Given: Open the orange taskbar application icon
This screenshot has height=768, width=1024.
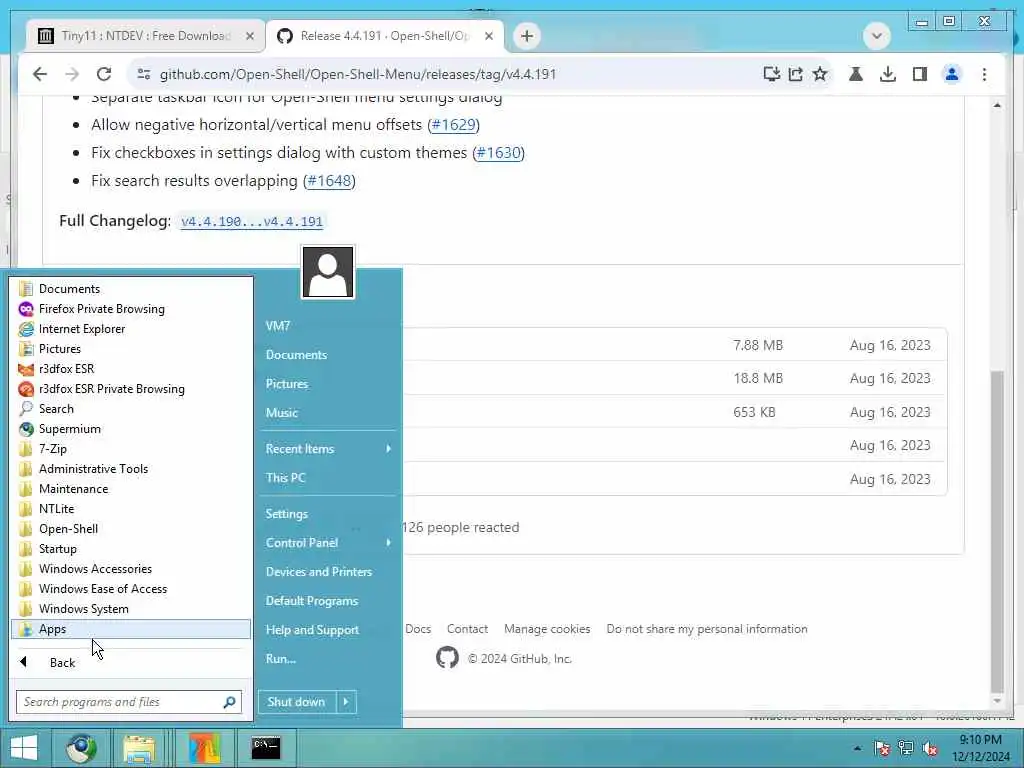Looking at the screenshot, I should [x=204, y=748].
